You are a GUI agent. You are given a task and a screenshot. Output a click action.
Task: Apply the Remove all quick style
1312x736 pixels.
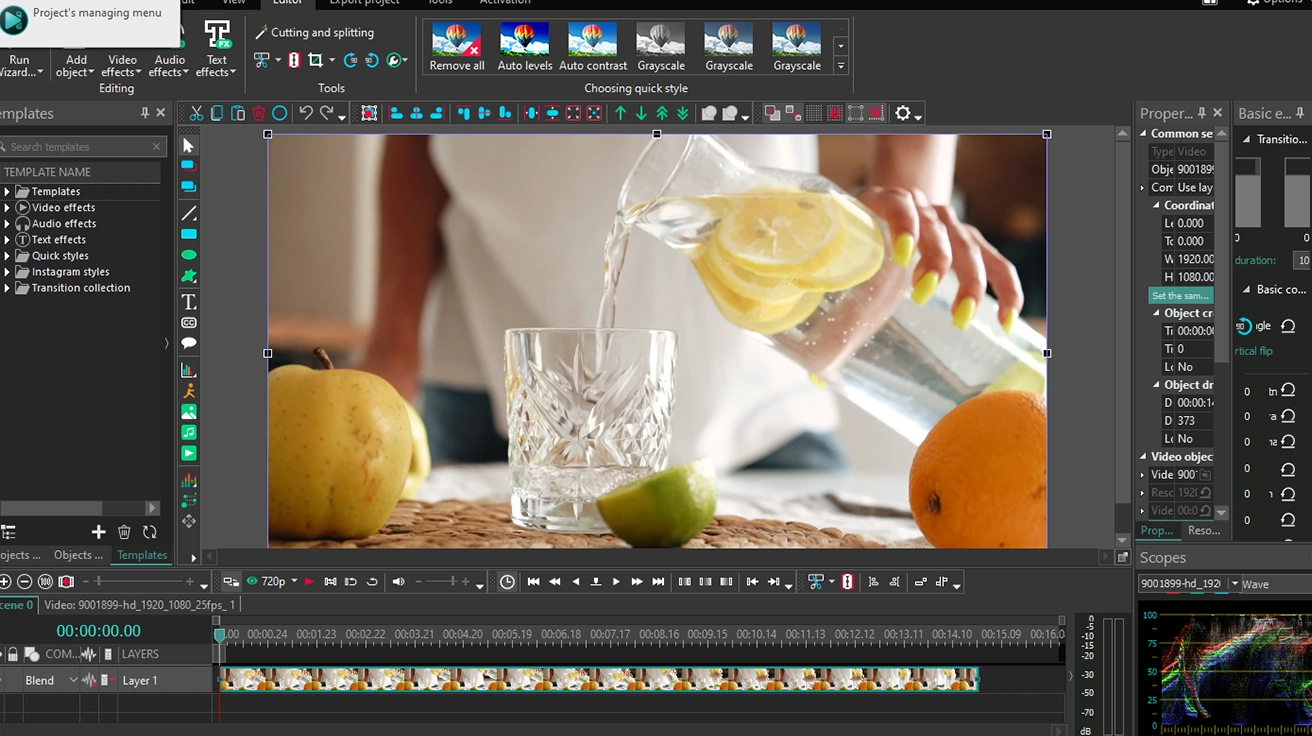point(457,47)
